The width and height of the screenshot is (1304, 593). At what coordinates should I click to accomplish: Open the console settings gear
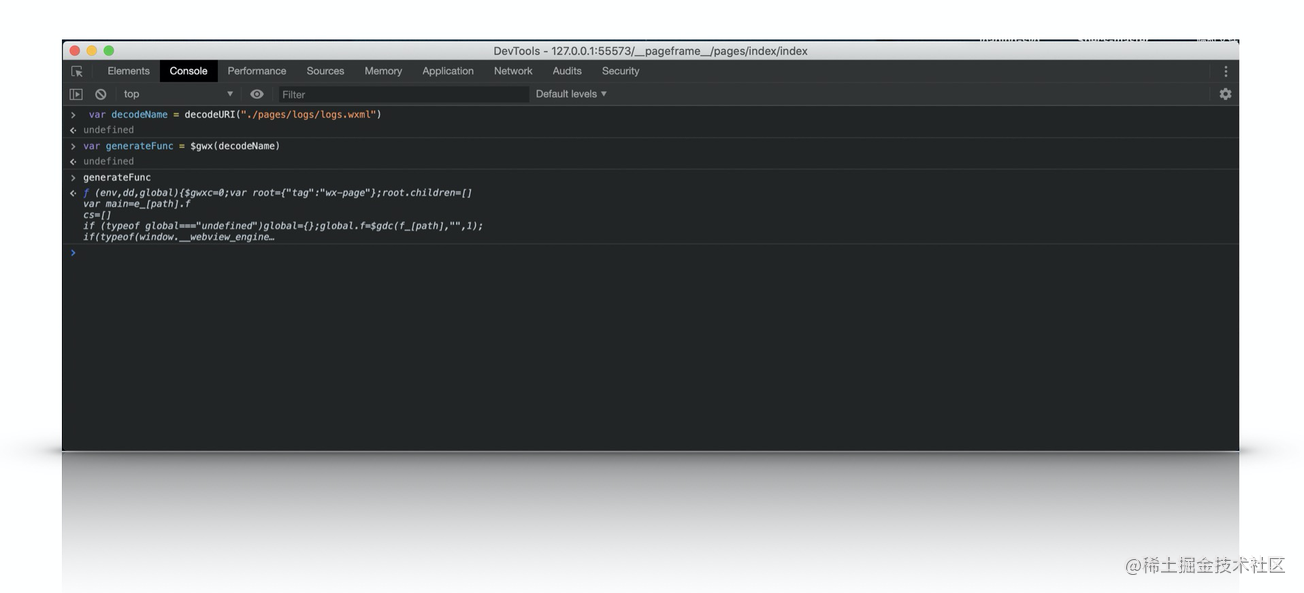(x=1225, y=94)
